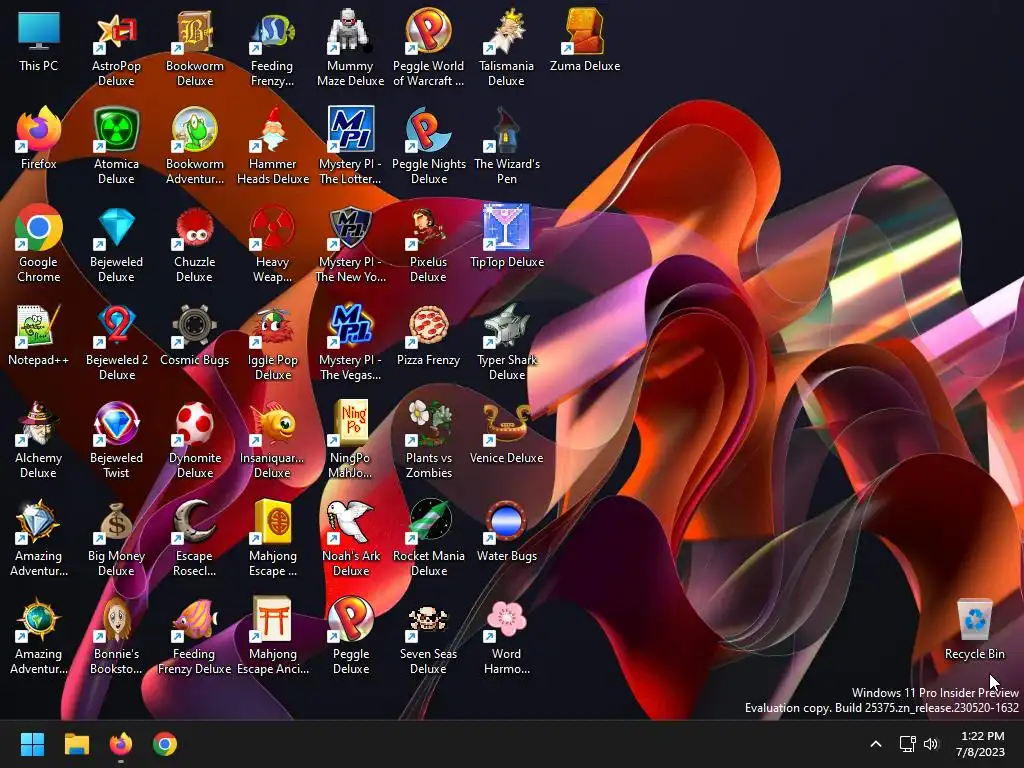Click Bonnie's Bookstore shortcut icon
The width and height of the screenshot is (1024, 768).
tap(116, 619)
